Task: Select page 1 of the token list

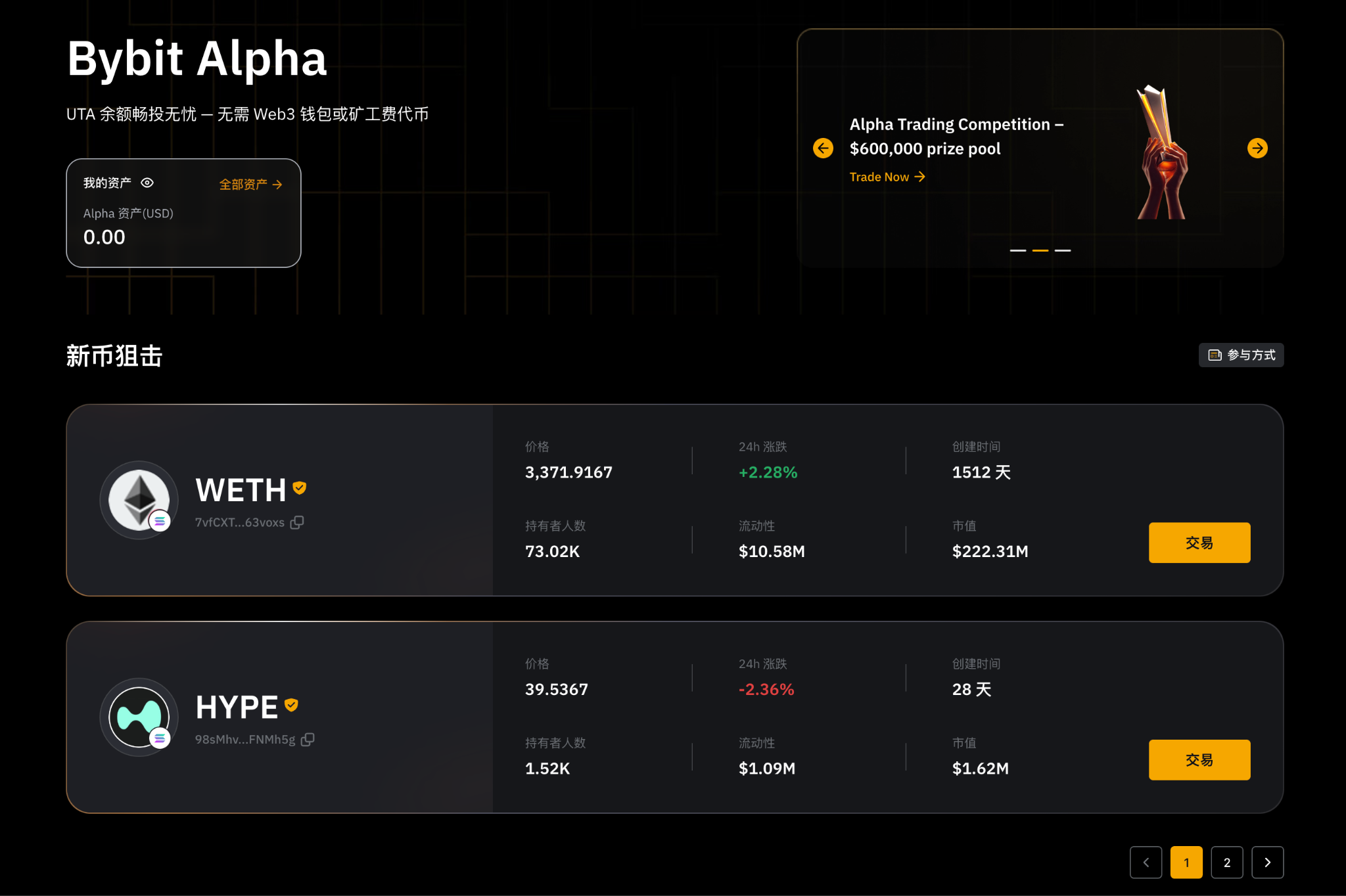Action: tap(1186, 862)
